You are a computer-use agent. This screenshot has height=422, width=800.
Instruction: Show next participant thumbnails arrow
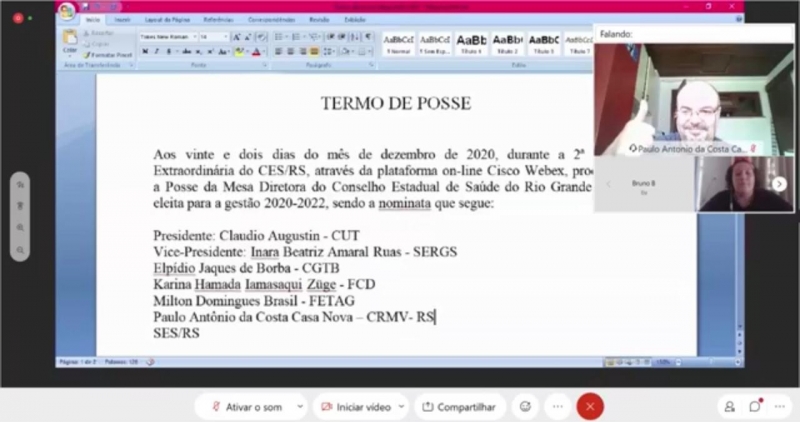(x=779, y=184)
